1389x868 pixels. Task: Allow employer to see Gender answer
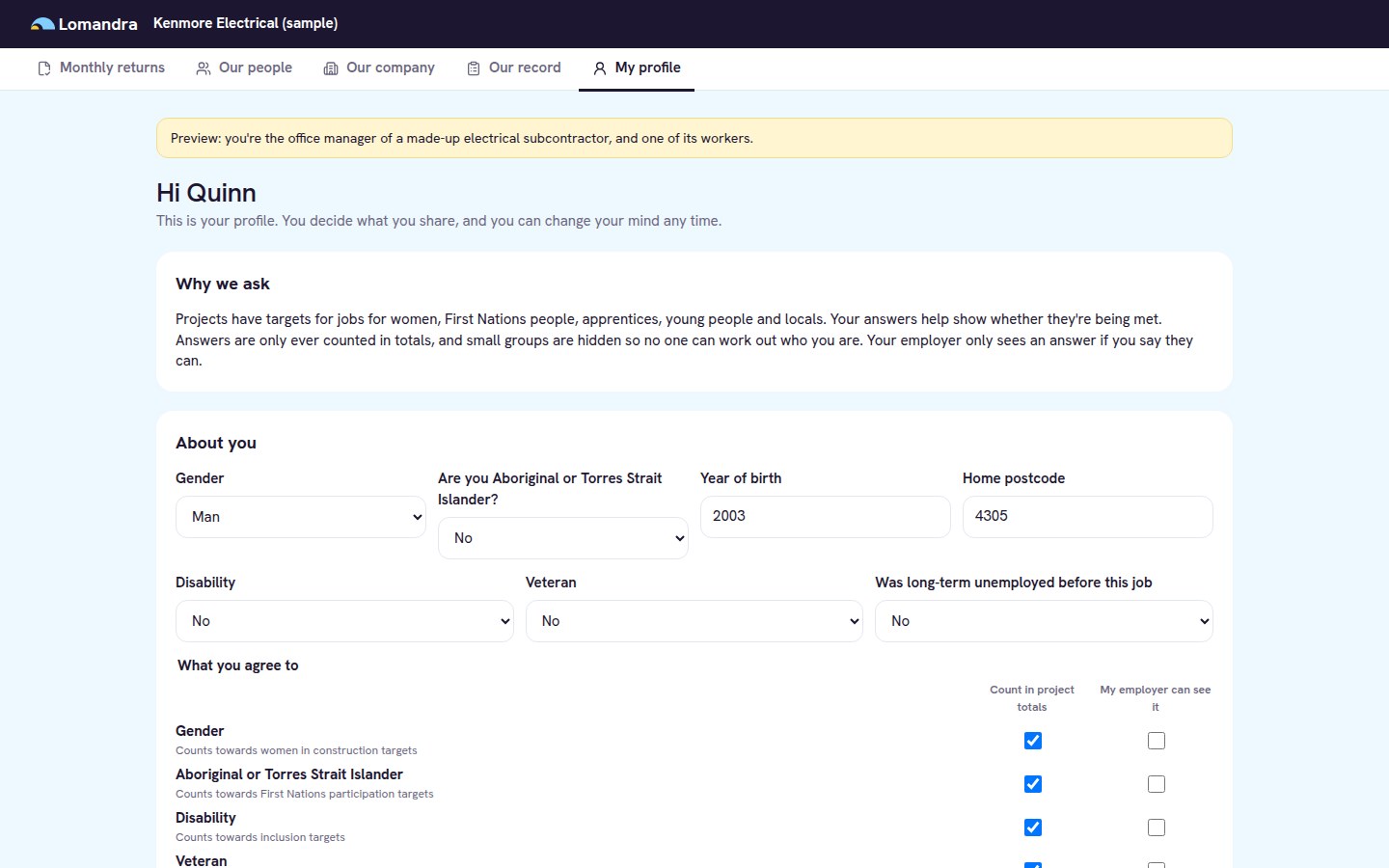tap(1157, 741)
